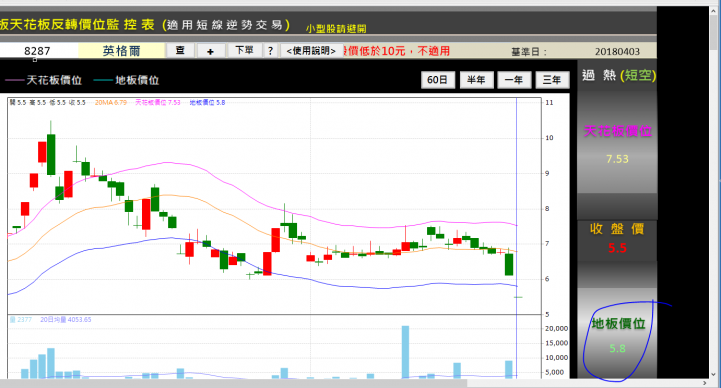
Task: Click the 20日均量 4053.65 volume label
Action: [66, 320]
